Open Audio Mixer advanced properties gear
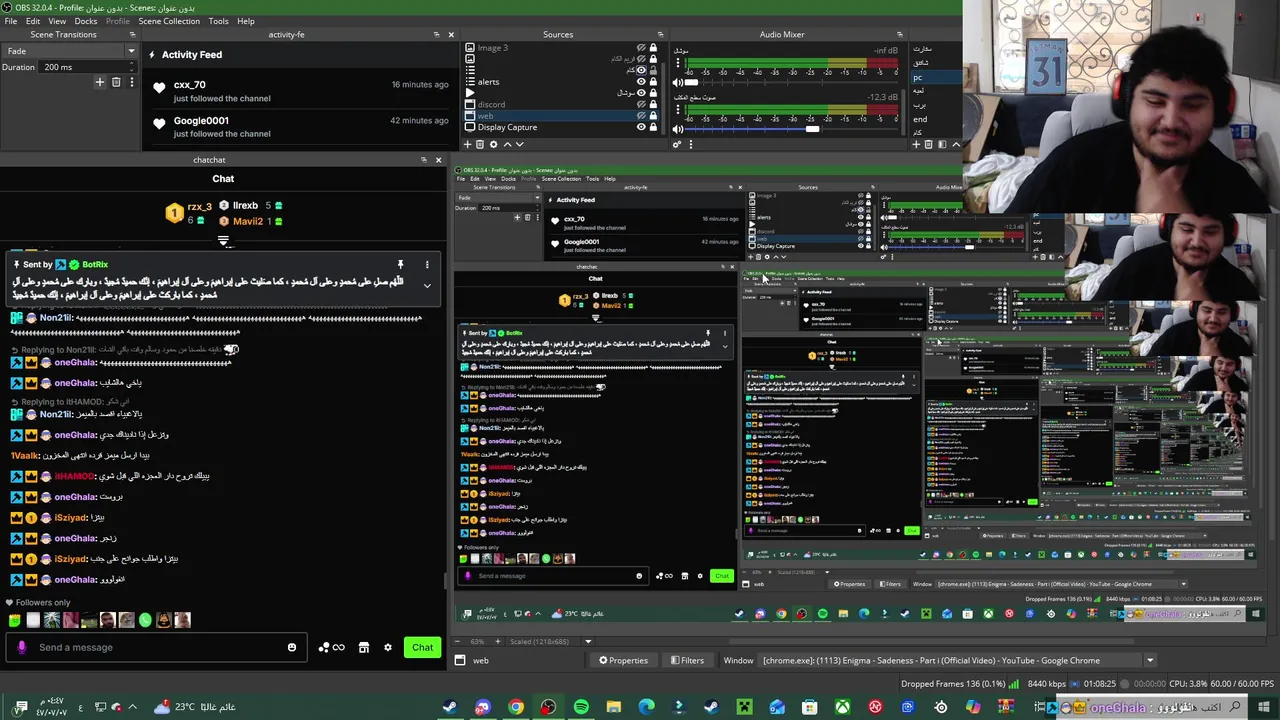 pos(677,144)
